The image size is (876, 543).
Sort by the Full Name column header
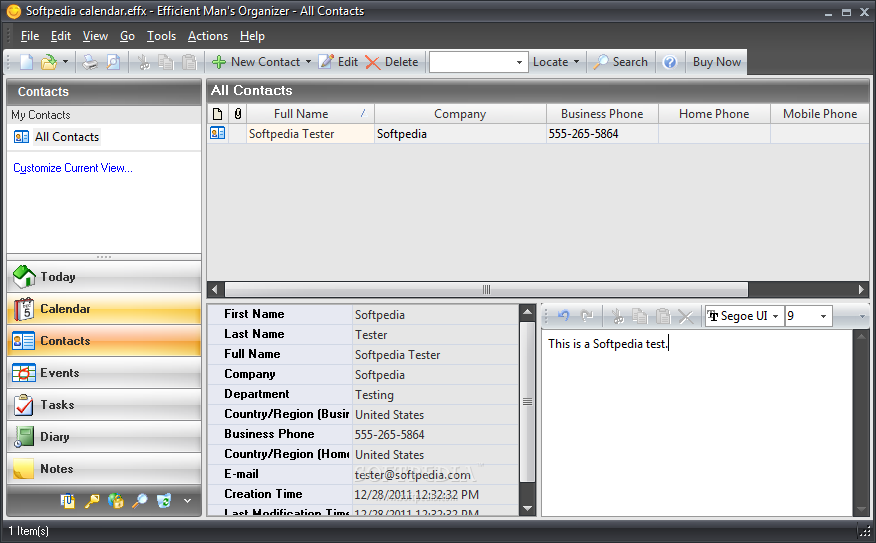[x=311, y=114]
